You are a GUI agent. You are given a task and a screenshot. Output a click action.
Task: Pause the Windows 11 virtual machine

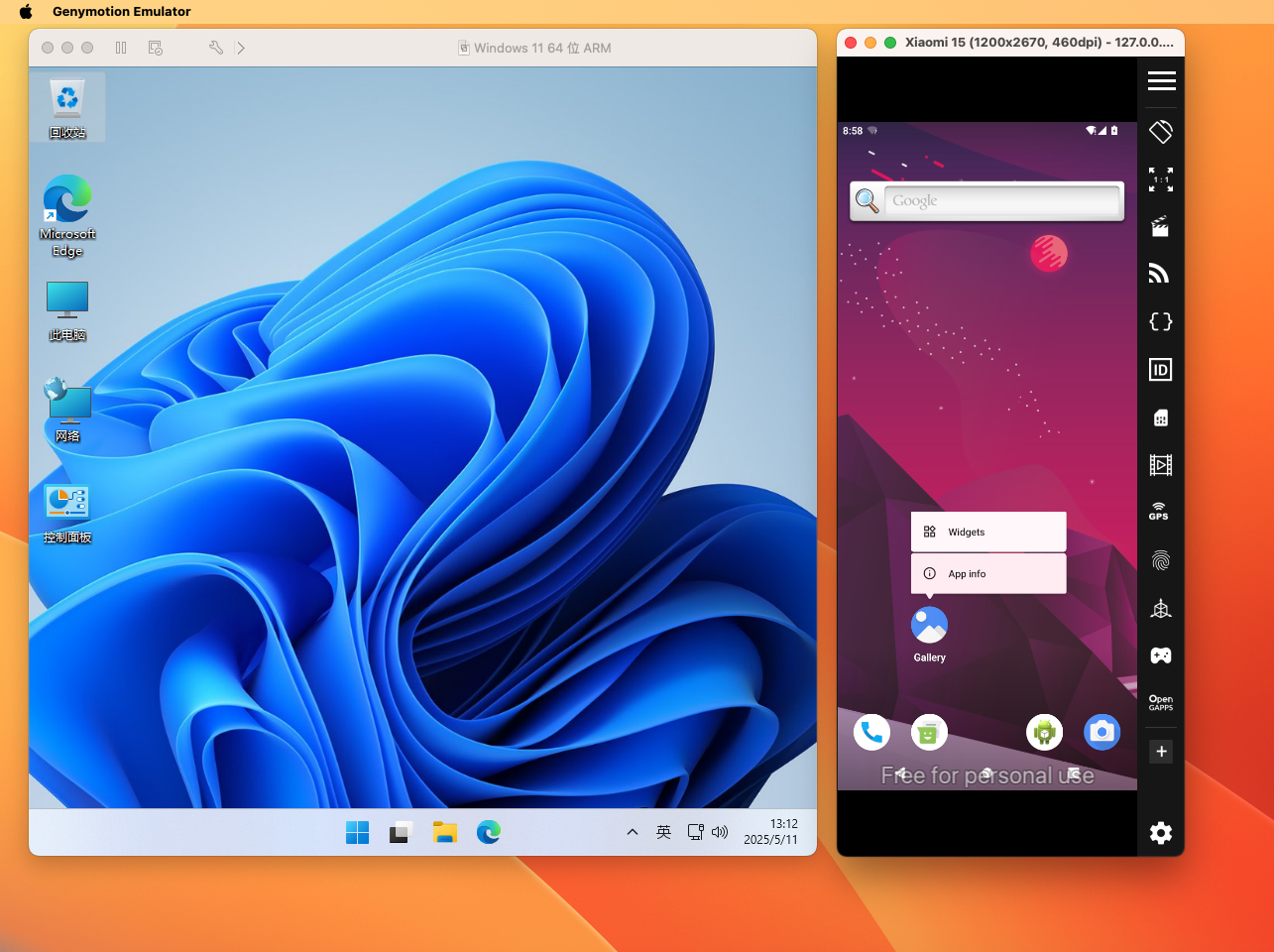[121, 48]
